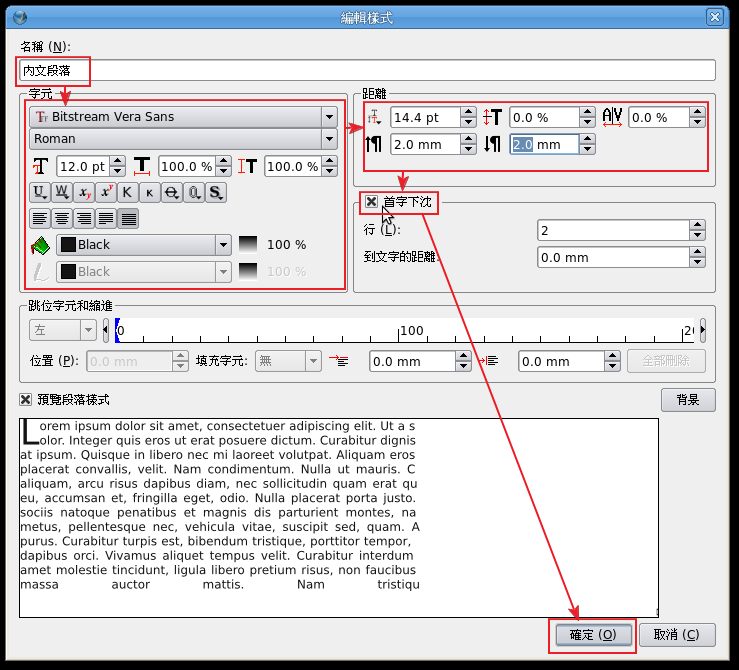
Task: Click the underline text style icon
Action: pyautogui.click(x=40, y=192)
